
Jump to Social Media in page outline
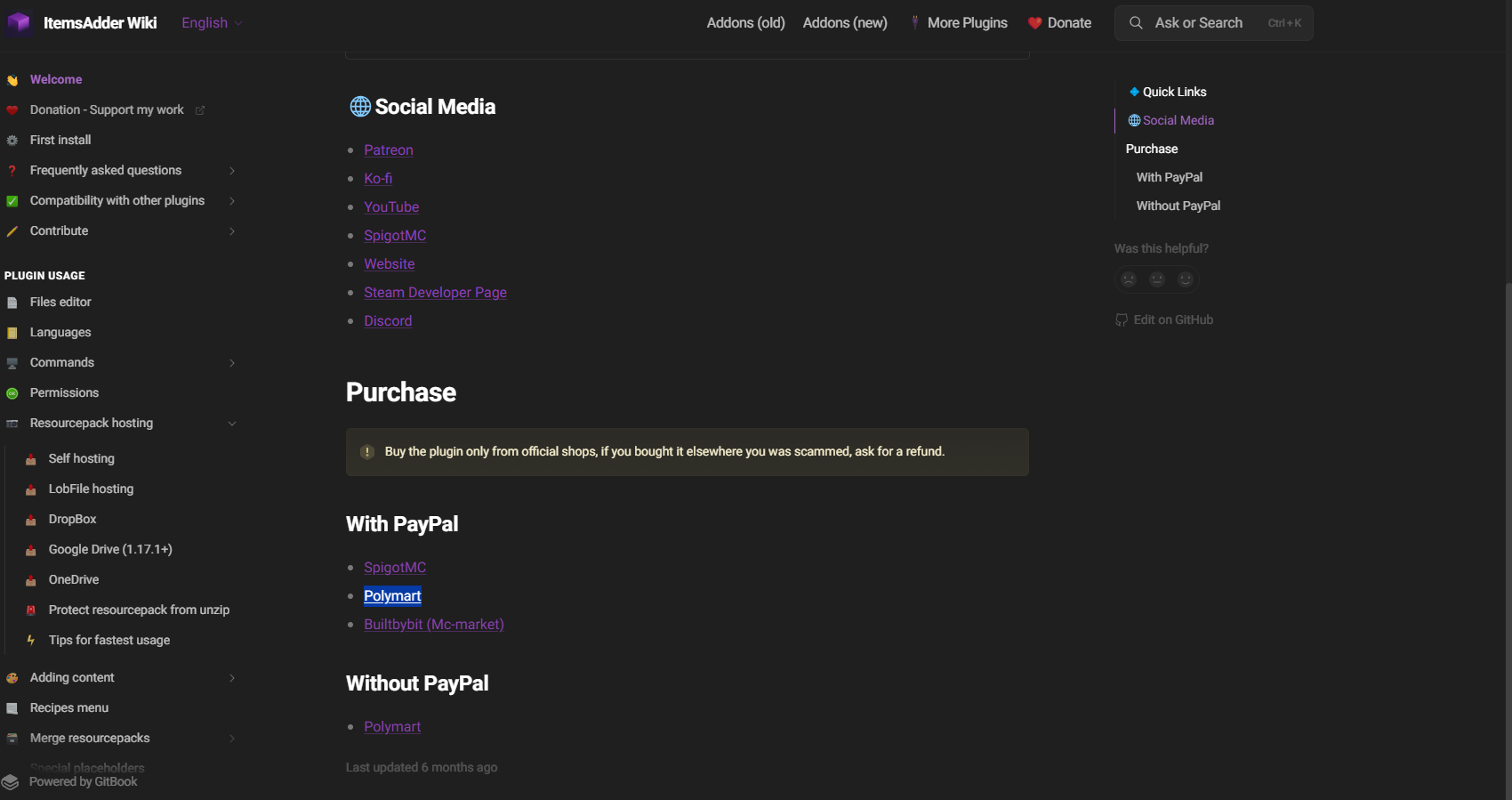pyautogui.click(x=1171, y=120)
